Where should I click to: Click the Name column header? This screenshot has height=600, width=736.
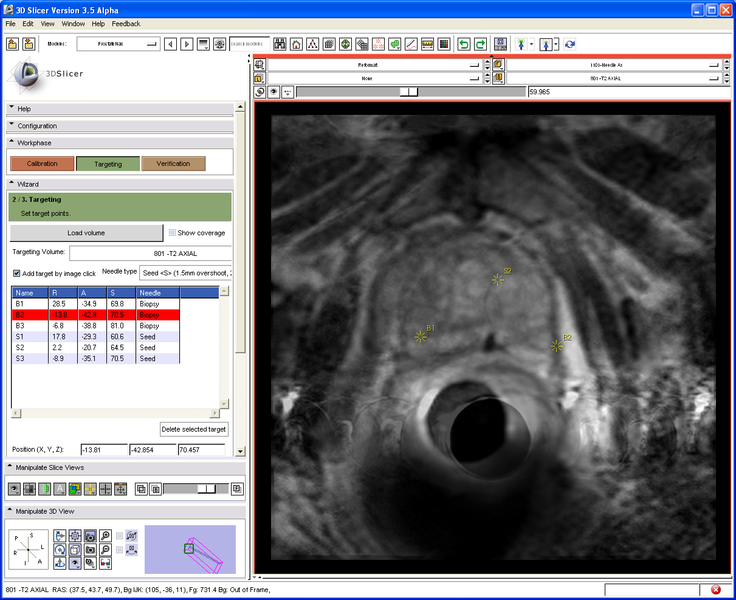click(x=30, y=293)
